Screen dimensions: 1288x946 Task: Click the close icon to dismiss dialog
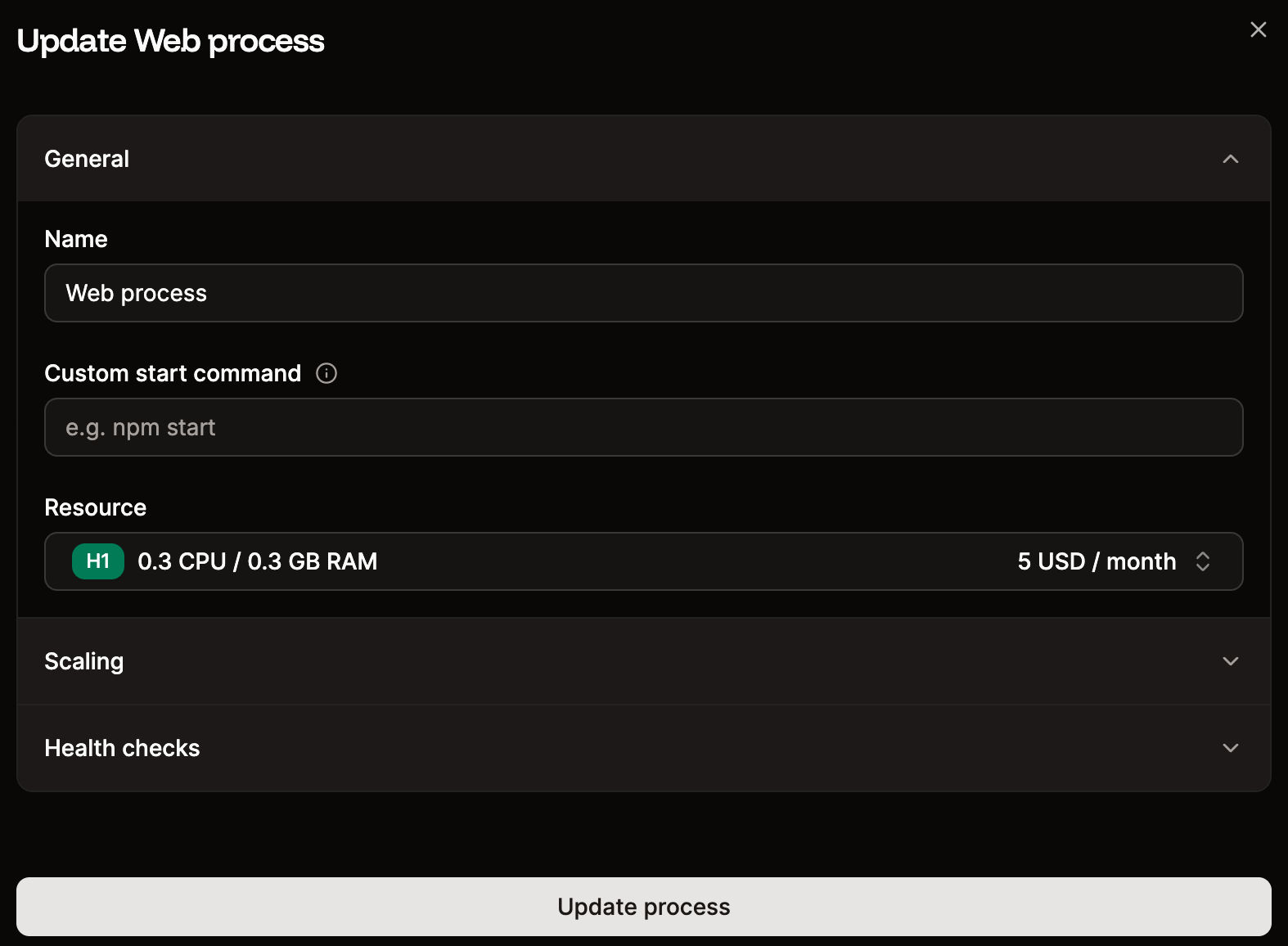point(1258,29)
